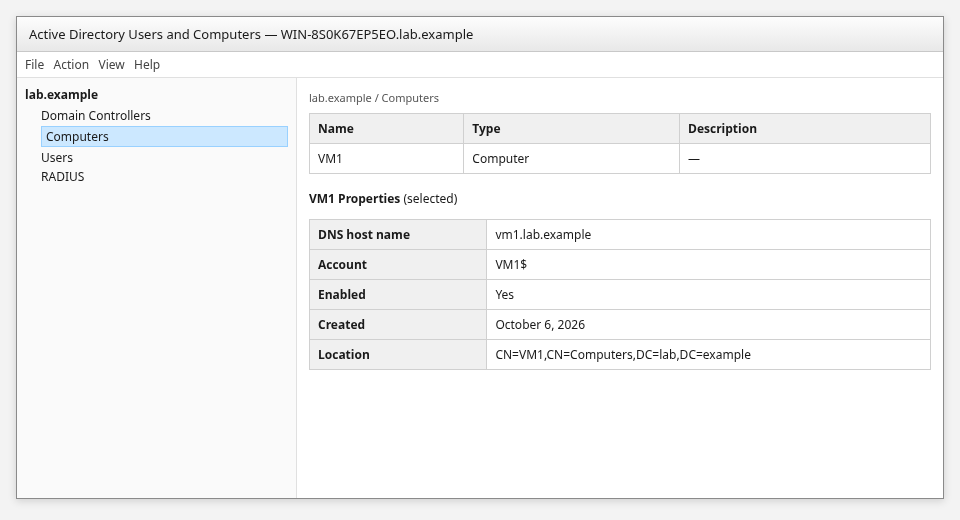Click the Description column header
The width and height of the screenshot is (960, 520).
pos(804,129)
